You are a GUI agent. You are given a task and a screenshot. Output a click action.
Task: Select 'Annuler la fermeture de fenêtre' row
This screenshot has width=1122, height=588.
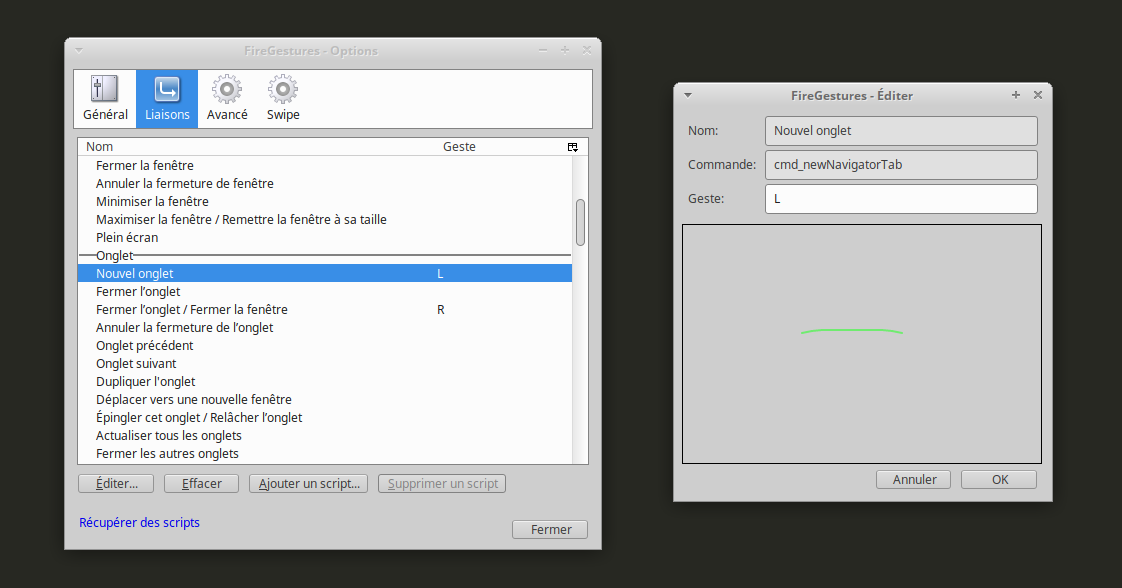tap(325, 183)
